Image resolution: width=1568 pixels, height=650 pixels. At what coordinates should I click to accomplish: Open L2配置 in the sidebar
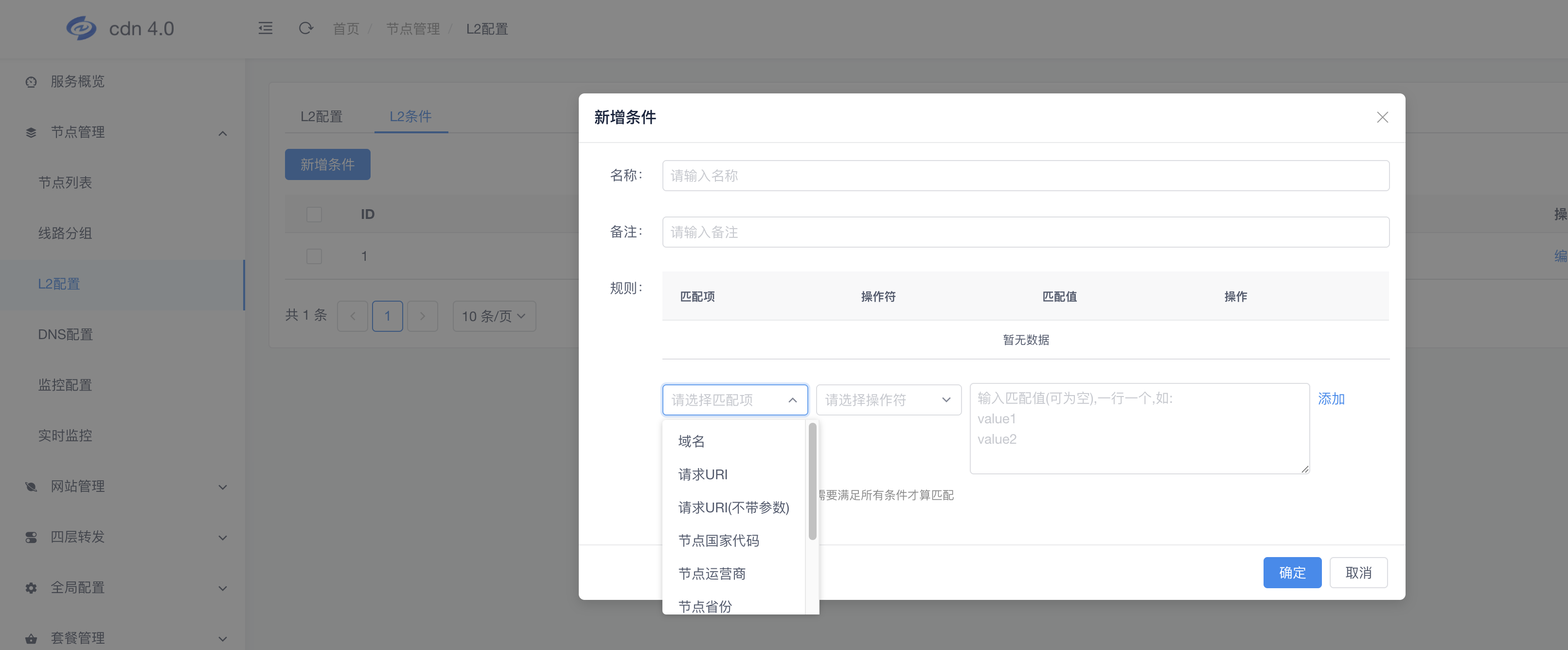pyautogui.click(x=123, y=284)
